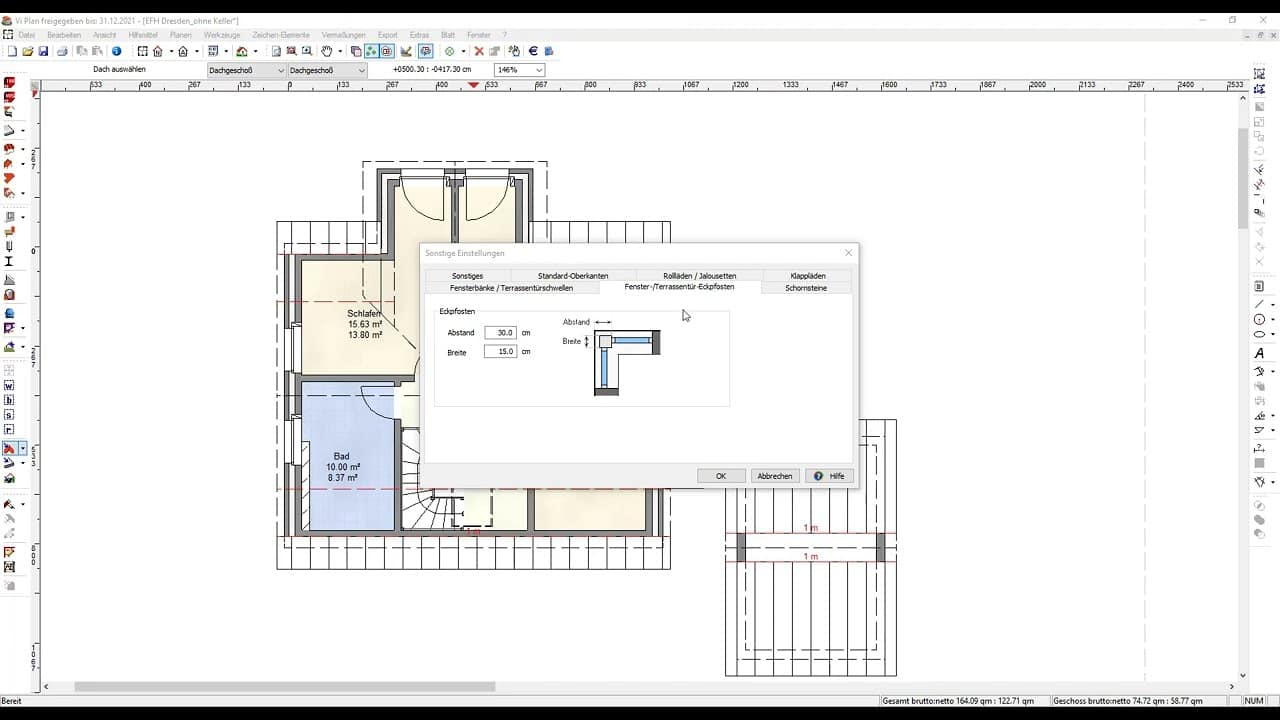Switch to the Sonstiges tab
The height and width of the screenshot is (720, 1280).
(467, 275)
